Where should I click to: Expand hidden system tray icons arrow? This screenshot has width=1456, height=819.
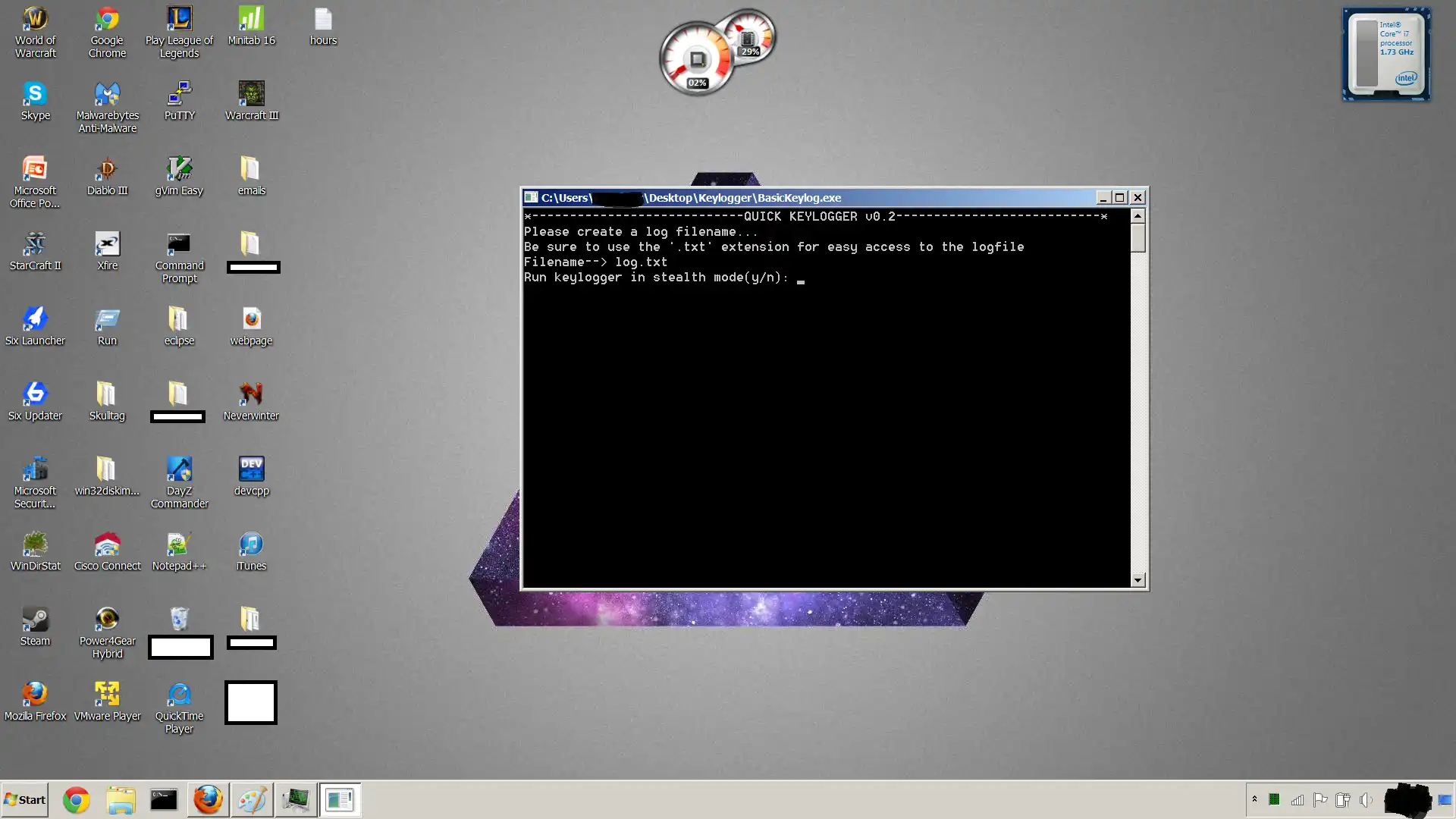point(1254,799)
